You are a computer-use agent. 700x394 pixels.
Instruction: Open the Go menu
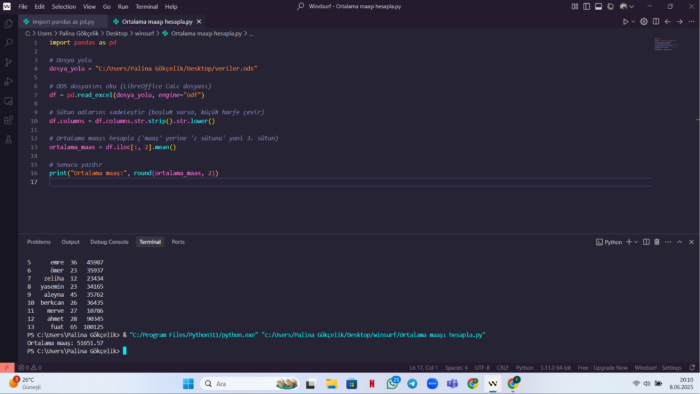point(106,7)
